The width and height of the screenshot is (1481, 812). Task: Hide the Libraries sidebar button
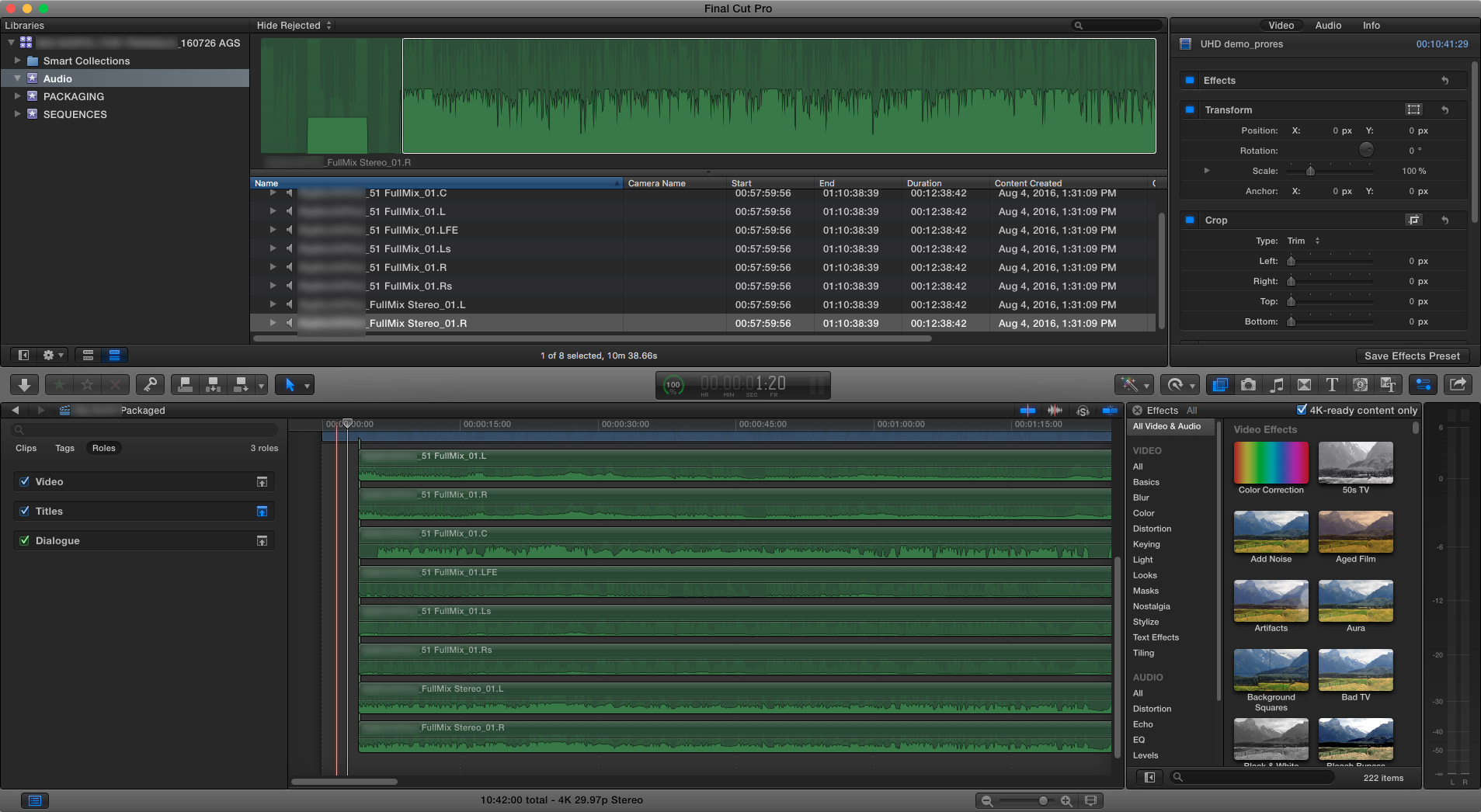[23, 355]
